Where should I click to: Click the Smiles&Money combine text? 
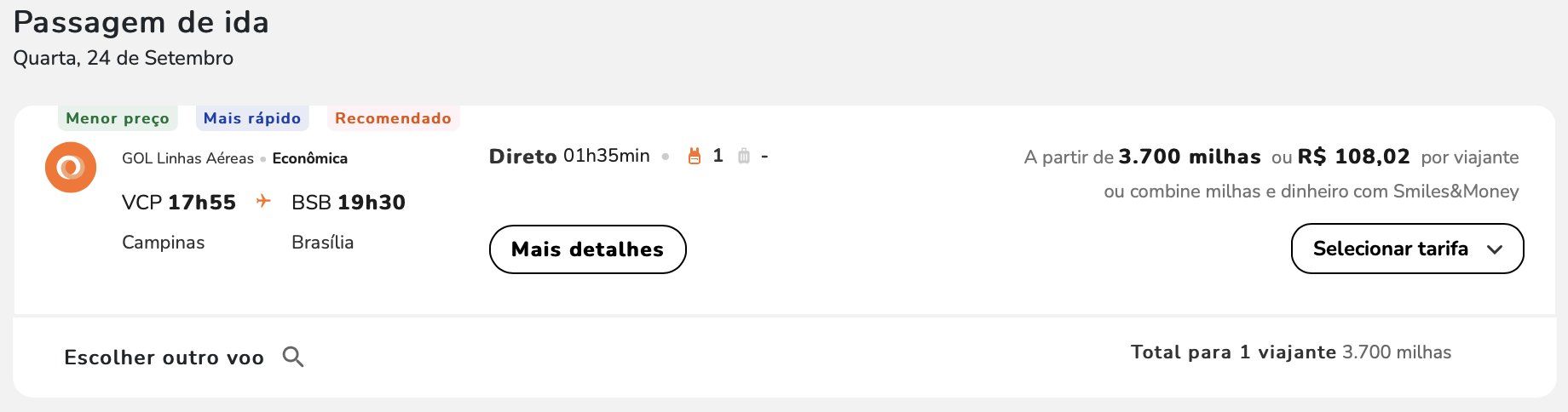(x=1311, y=192)
